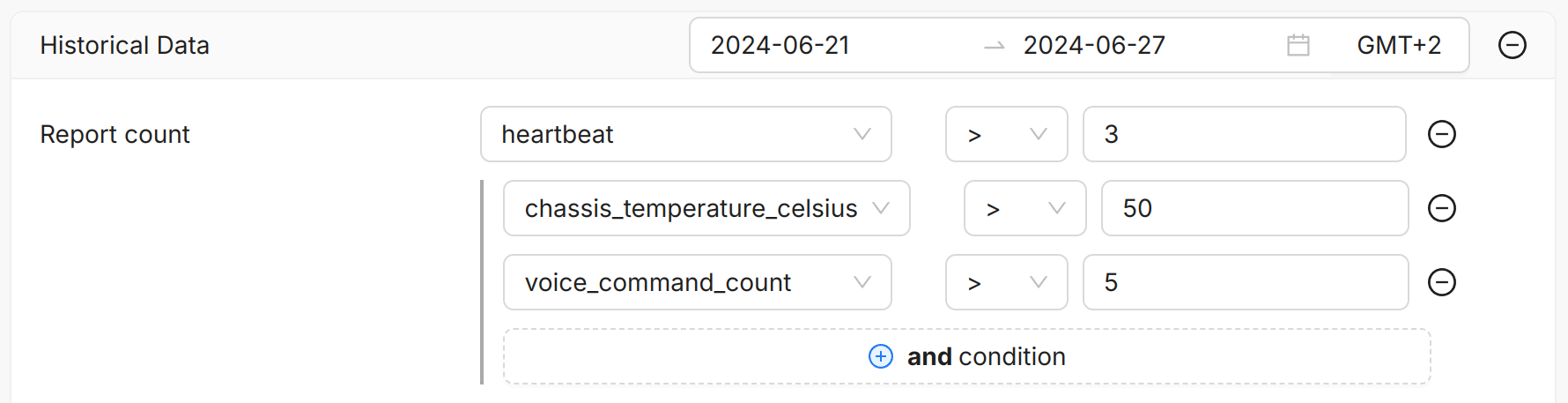Remove the Historical Data filter block
The width and height of the screenshot is (1568, 403).
(1512, 45)
